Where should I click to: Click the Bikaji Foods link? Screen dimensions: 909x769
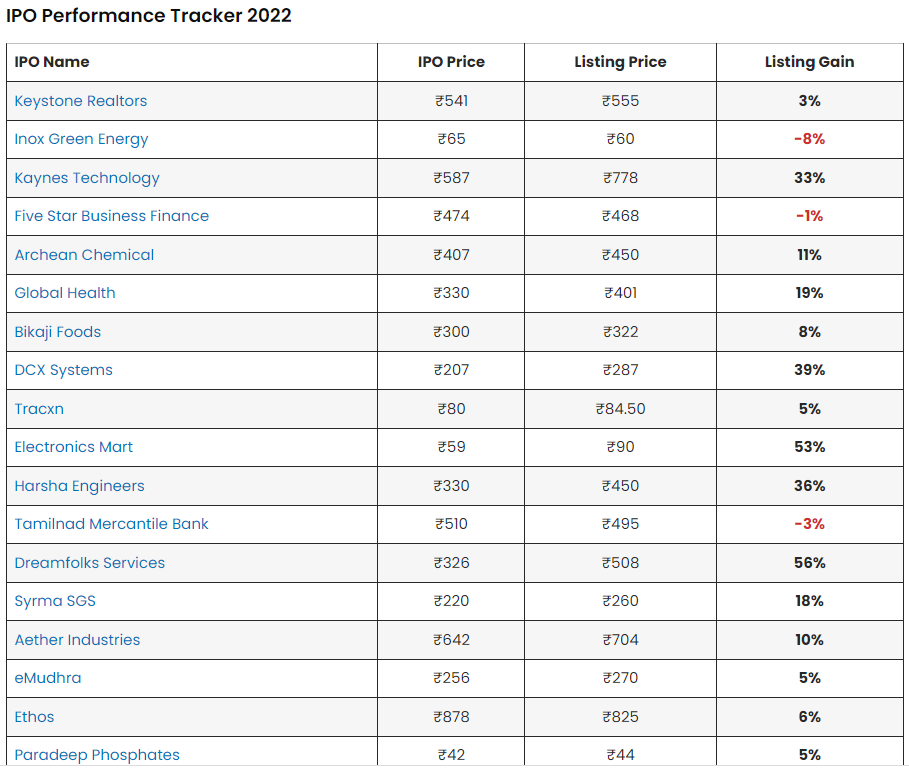click(57, 332)
